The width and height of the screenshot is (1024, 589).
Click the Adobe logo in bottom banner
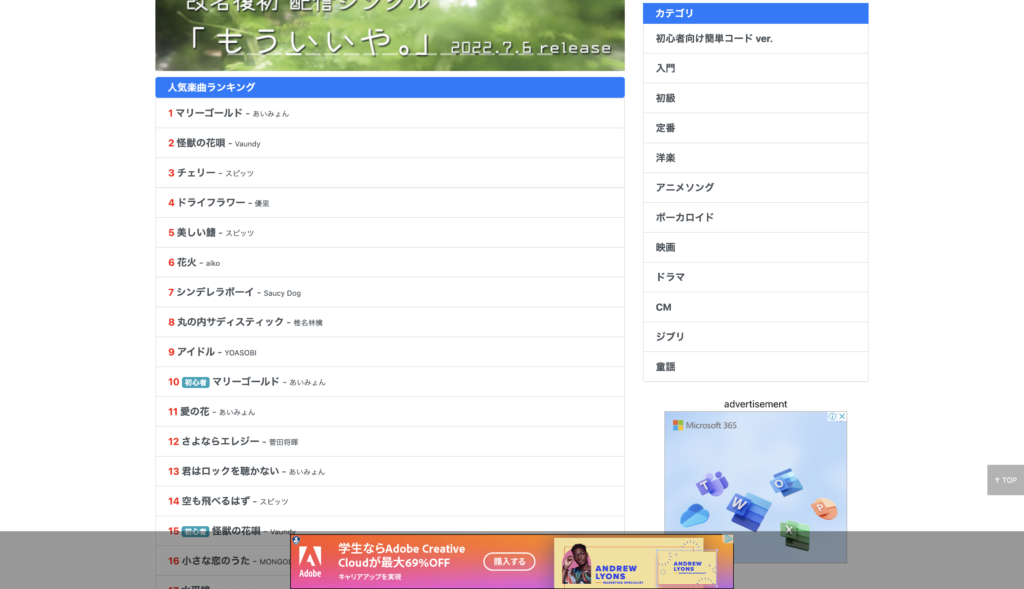[x=310, y=560]
